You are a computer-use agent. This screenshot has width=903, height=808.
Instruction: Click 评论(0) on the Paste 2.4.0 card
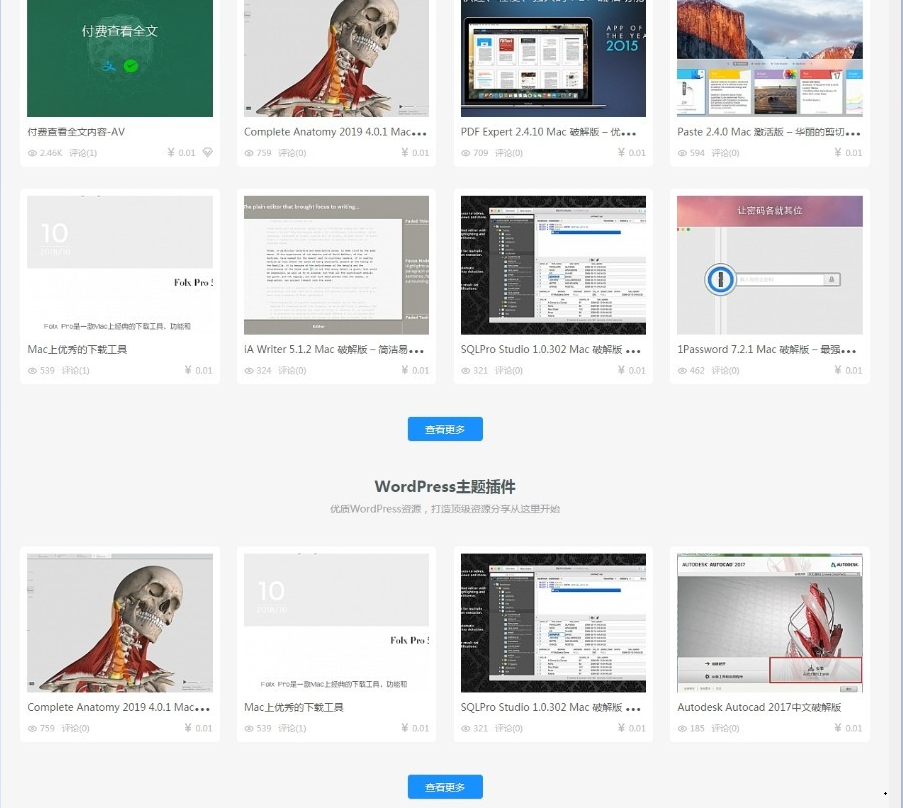click(725, 153)
